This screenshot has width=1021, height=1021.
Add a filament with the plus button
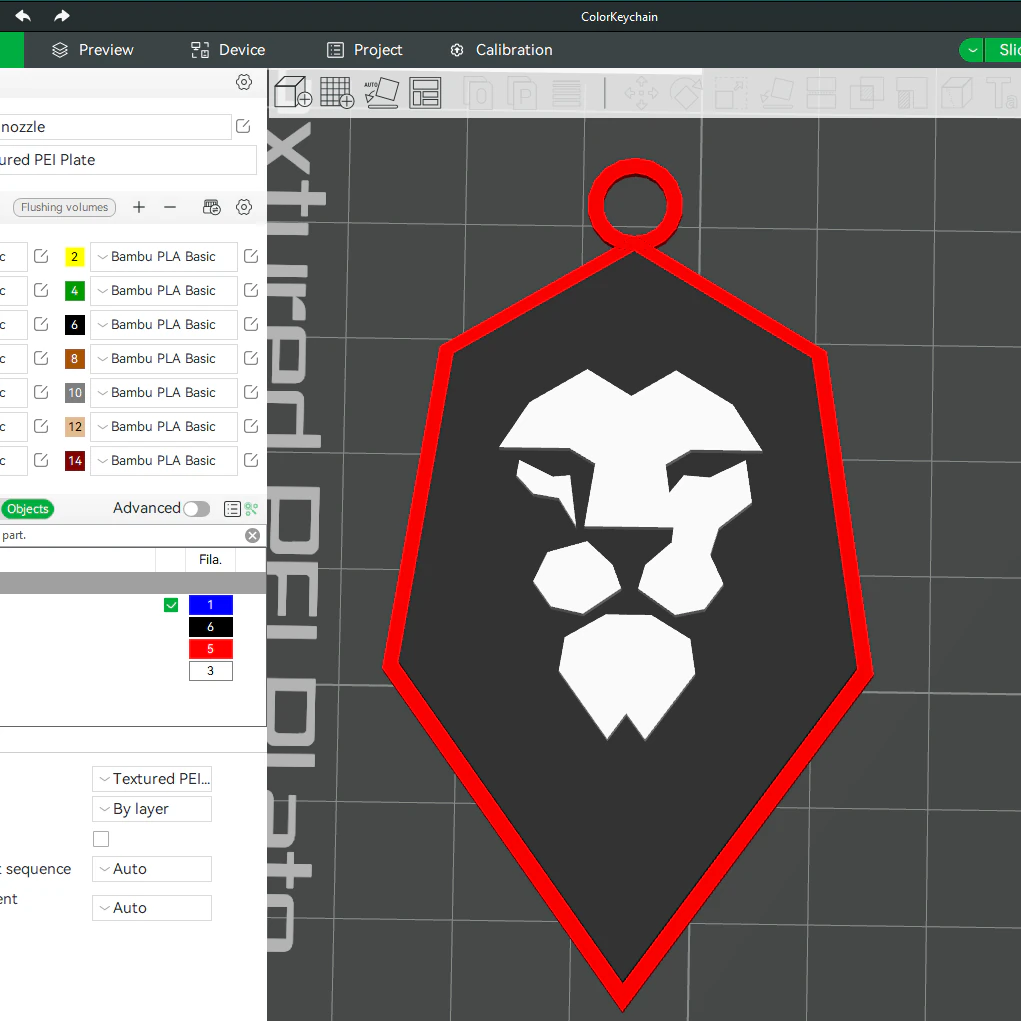pyautogui.click(x=139, y=207)
